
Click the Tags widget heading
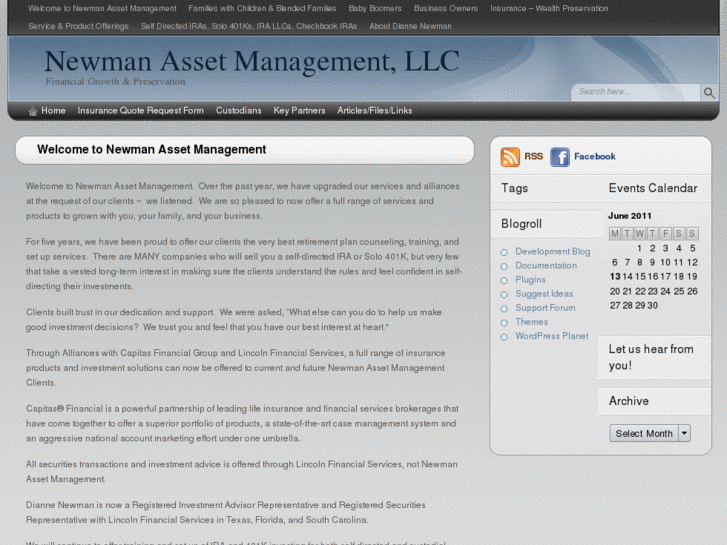coord(514,188)
